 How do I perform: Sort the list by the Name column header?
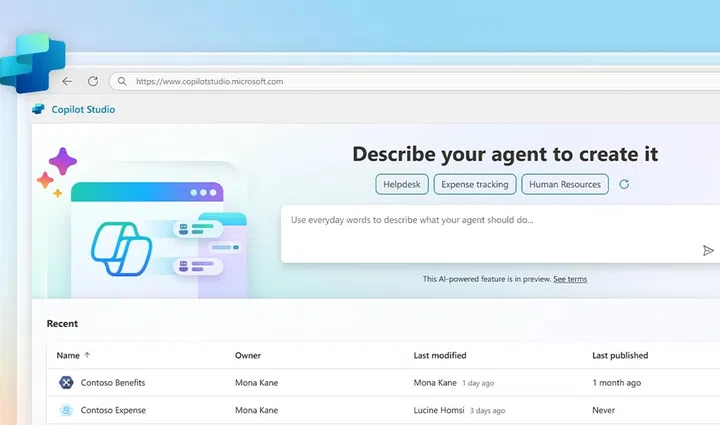(x=68, y=355)
